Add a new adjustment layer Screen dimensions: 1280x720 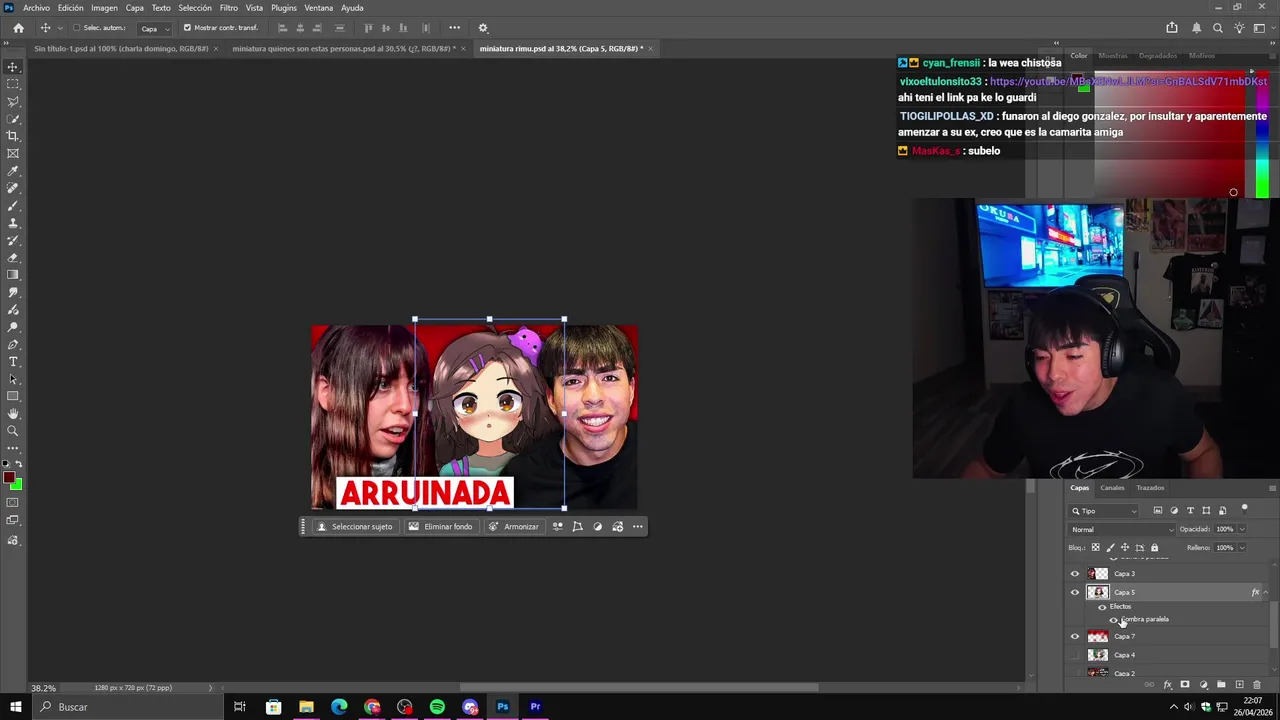[x=1203, y=685]
